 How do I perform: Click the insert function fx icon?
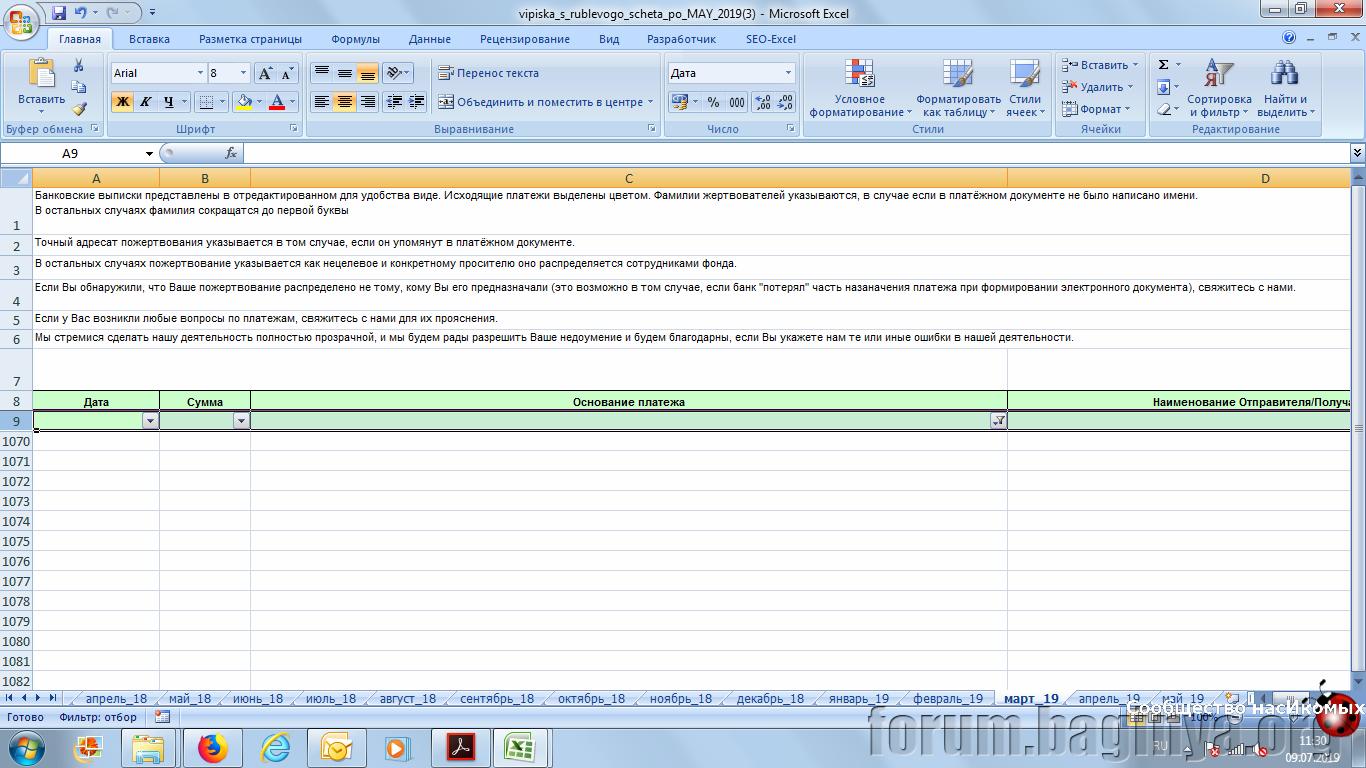pyautogui.click(x=231, y=153)
